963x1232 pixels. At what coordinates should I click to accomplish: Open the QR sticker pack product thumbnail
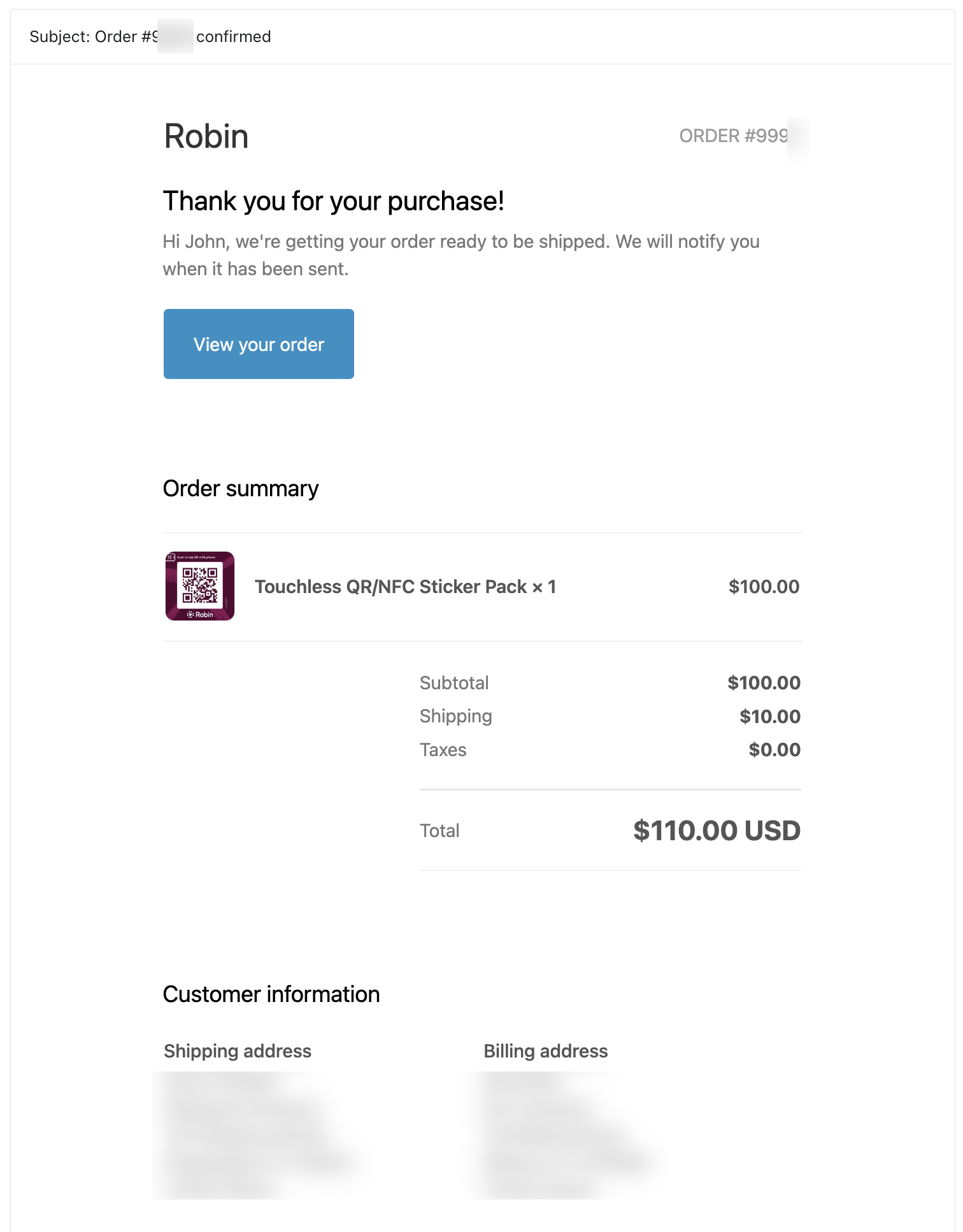tap(200, 586)
